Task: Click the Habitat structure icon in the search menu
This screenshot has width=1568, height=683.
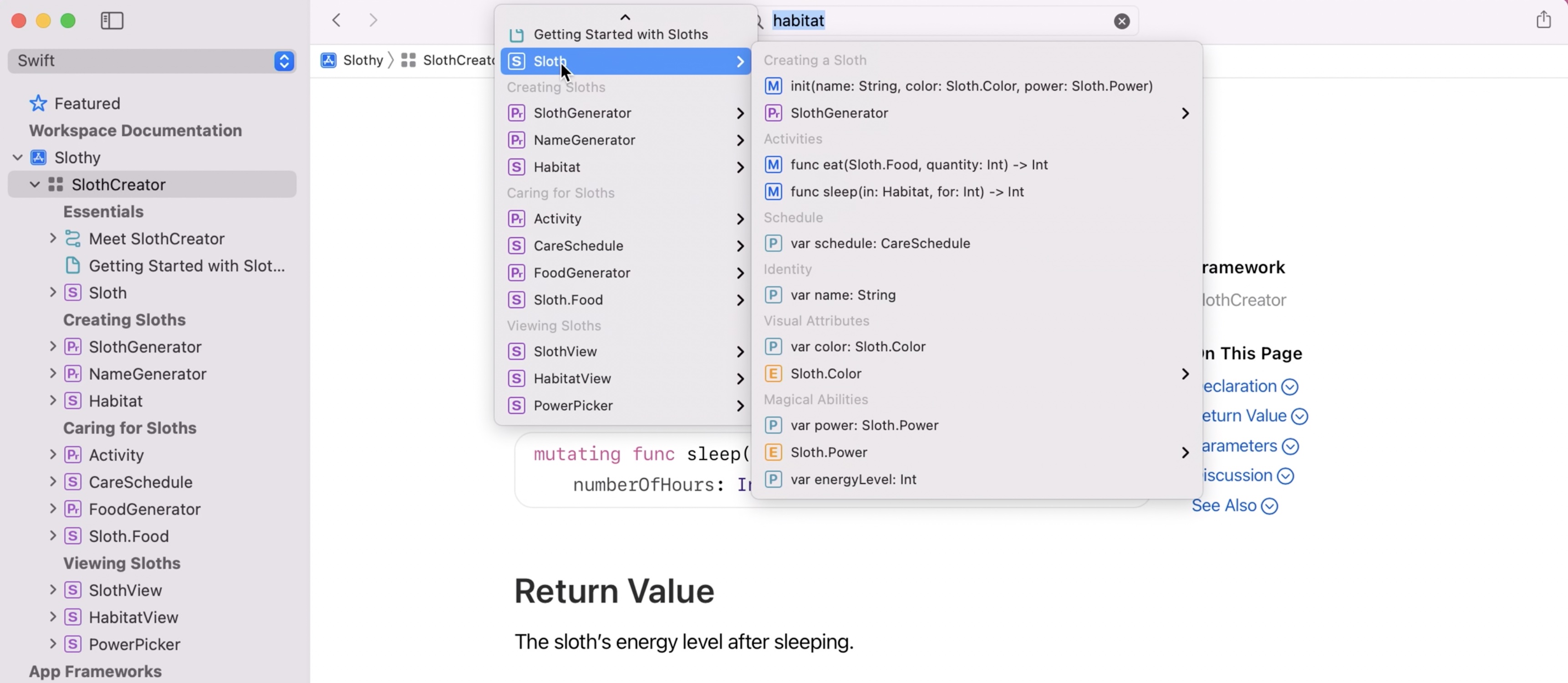Action: tap(516, 166)
